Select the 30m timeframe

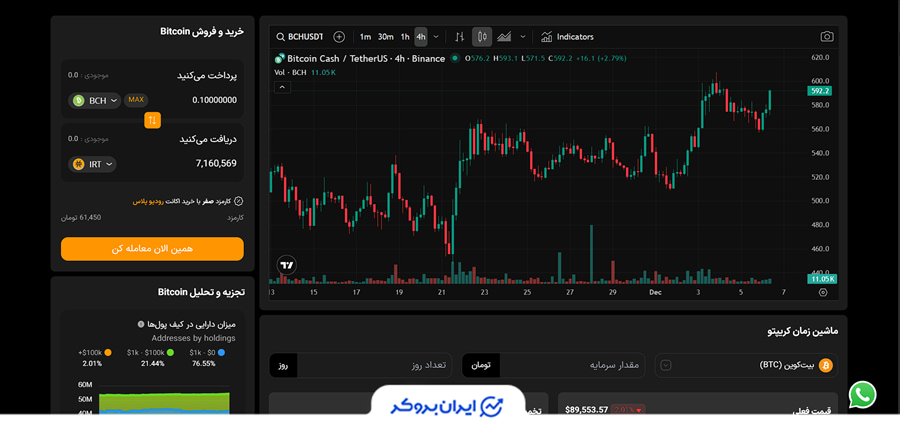386,37
